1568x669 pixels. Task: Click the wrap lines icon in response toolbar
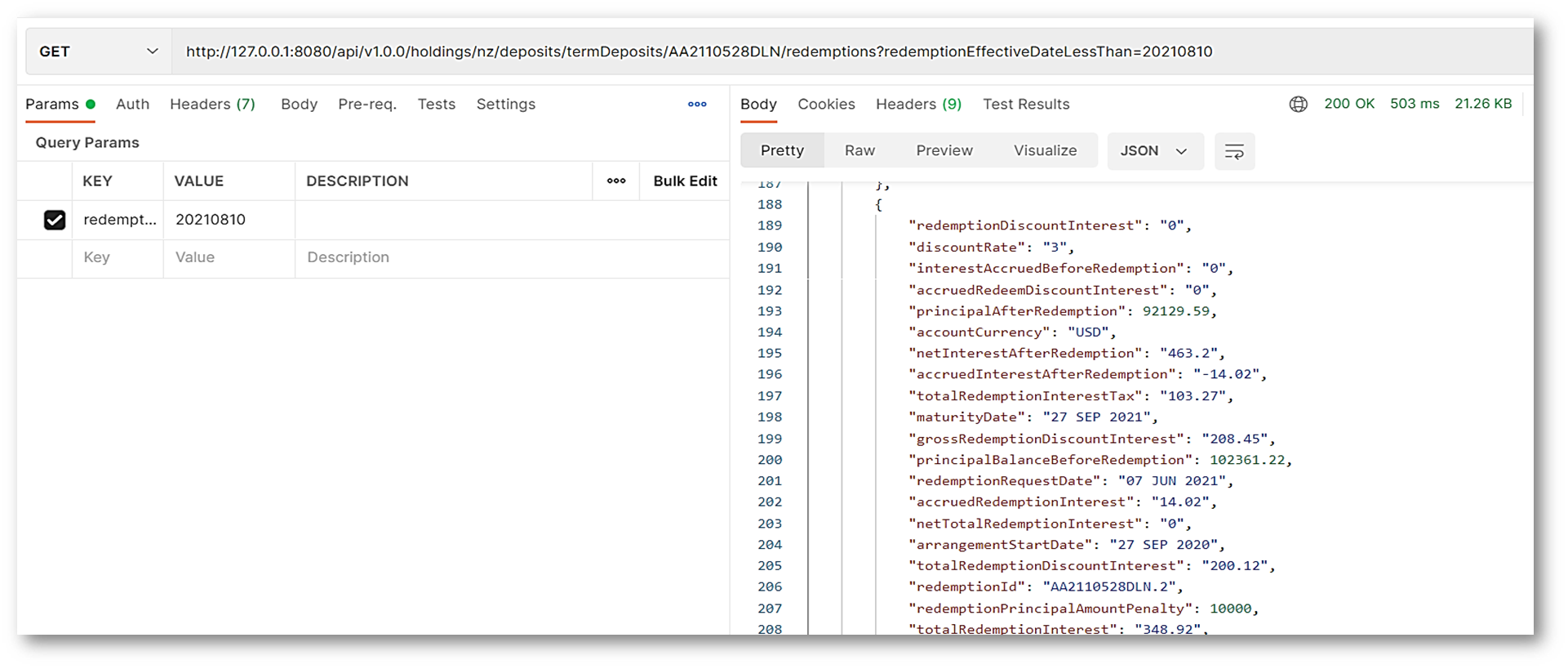pos(1233,152)
